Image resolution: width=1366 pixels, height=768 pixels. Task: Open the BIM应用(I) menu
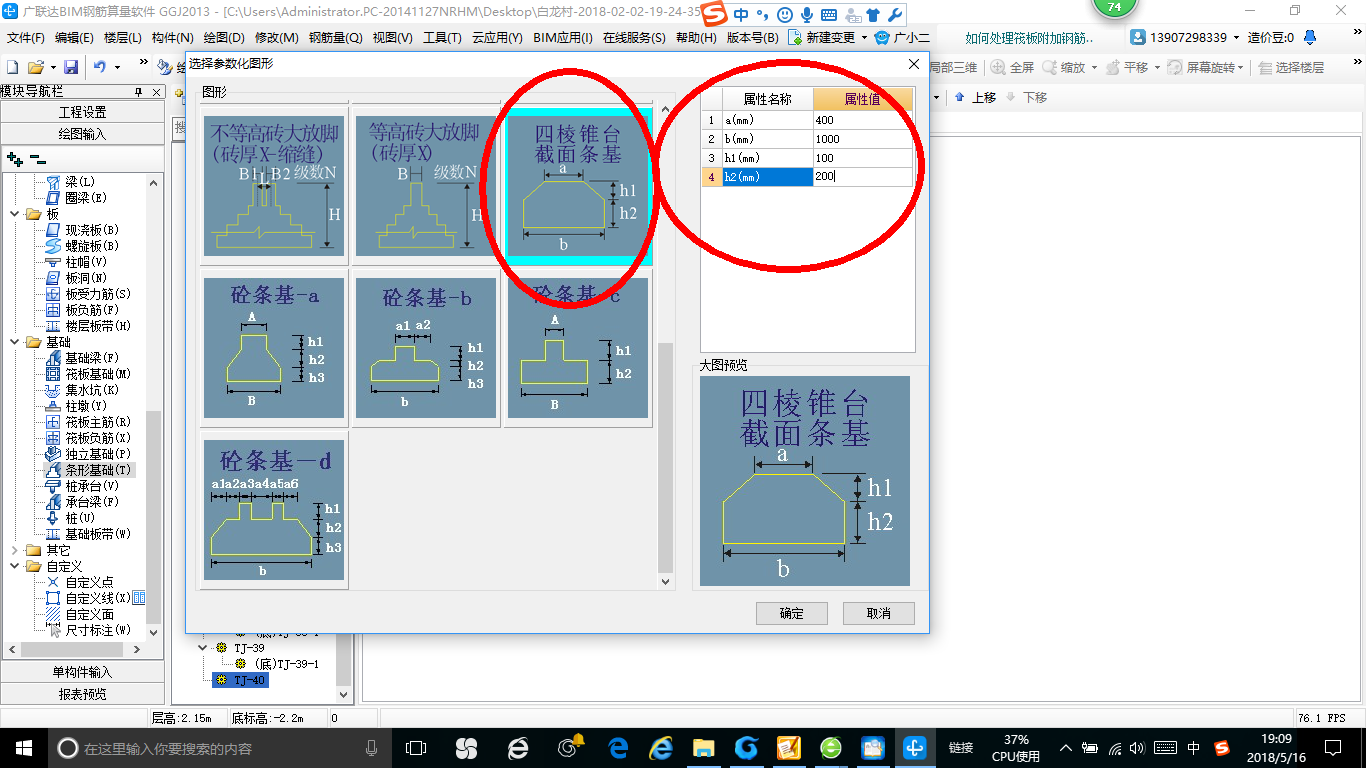click(563, 38)
